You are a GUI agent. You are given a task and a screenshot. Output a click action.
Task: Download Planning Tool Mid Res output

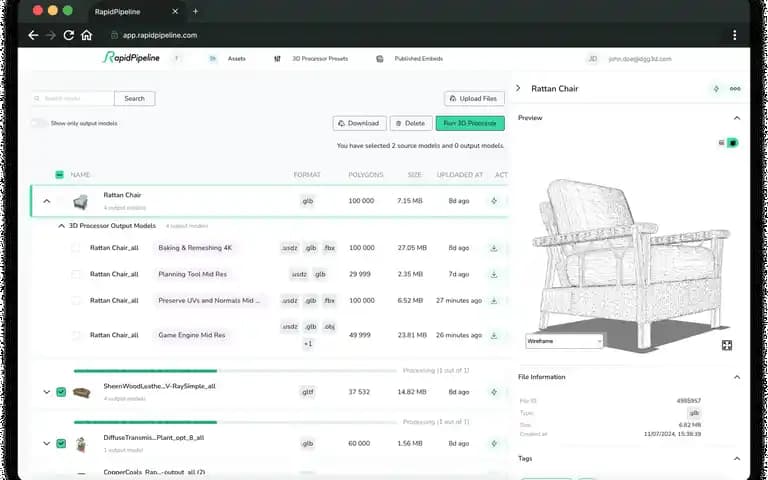494,275
